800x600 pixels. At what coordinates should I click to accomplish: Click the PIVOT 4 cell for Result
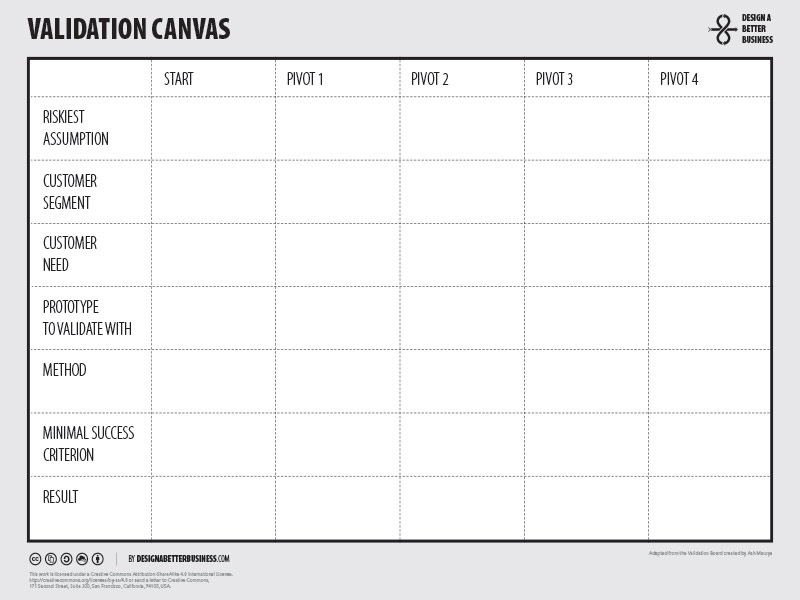pyautogui.click(x=709, y=507)
